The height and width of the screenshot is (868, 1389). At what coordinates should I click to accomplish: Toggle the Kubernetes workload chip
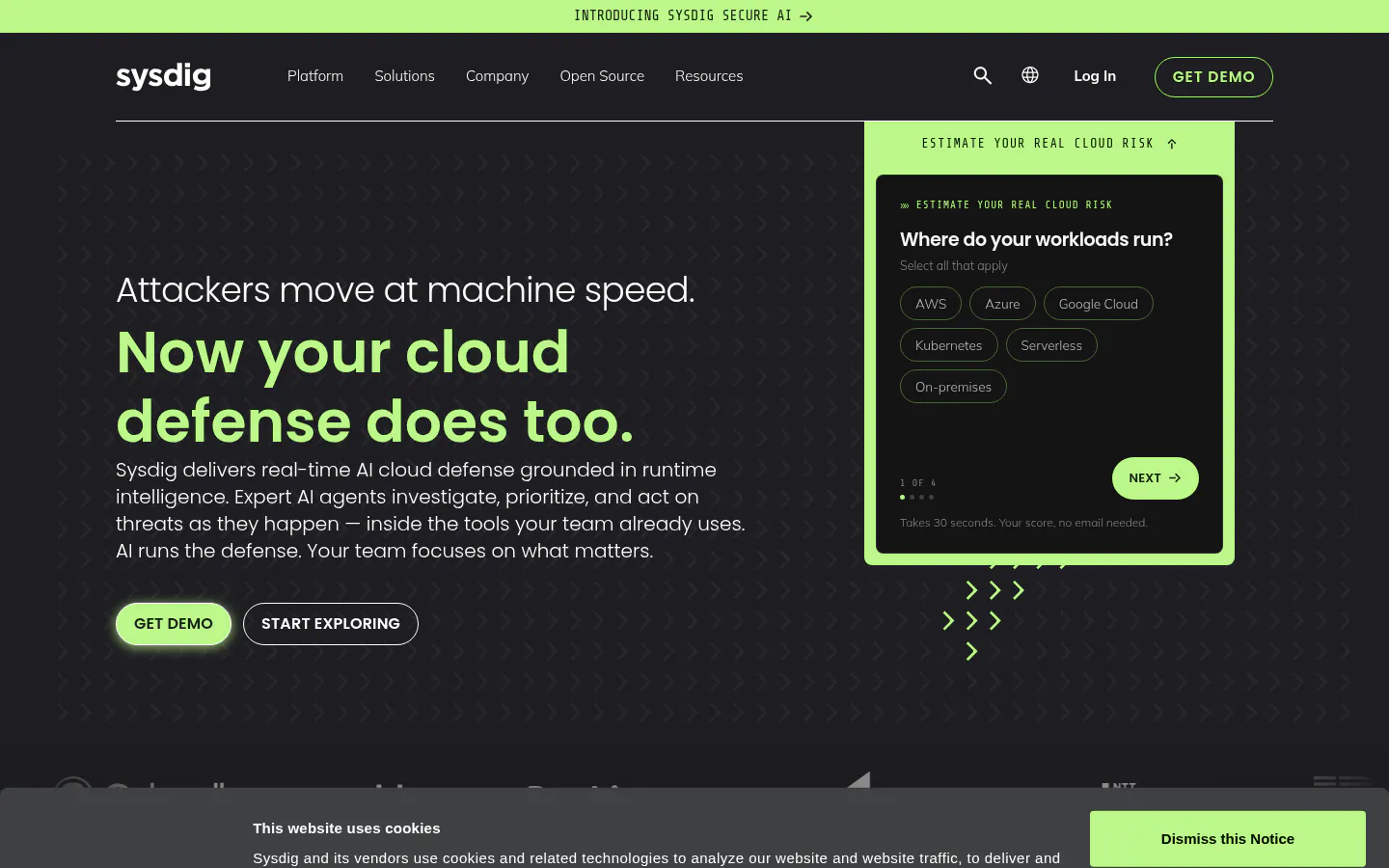(948, 345)
